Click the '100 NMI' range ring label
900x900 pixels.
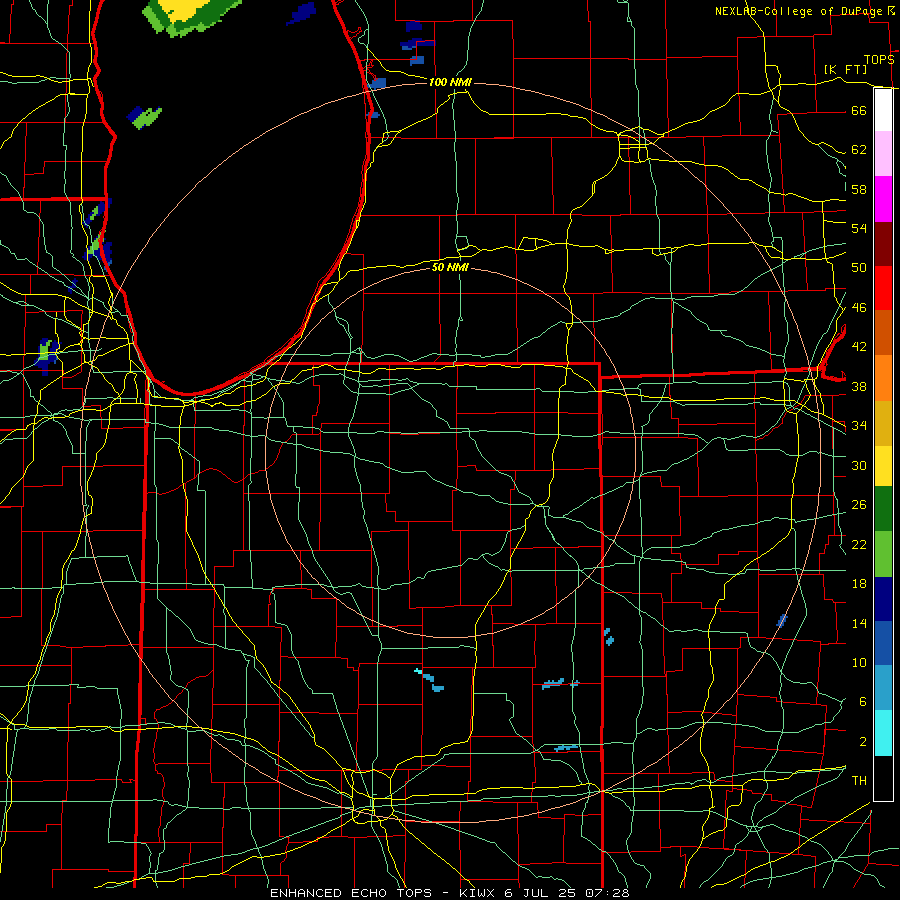pyautogui.click(x=450, y=82)
